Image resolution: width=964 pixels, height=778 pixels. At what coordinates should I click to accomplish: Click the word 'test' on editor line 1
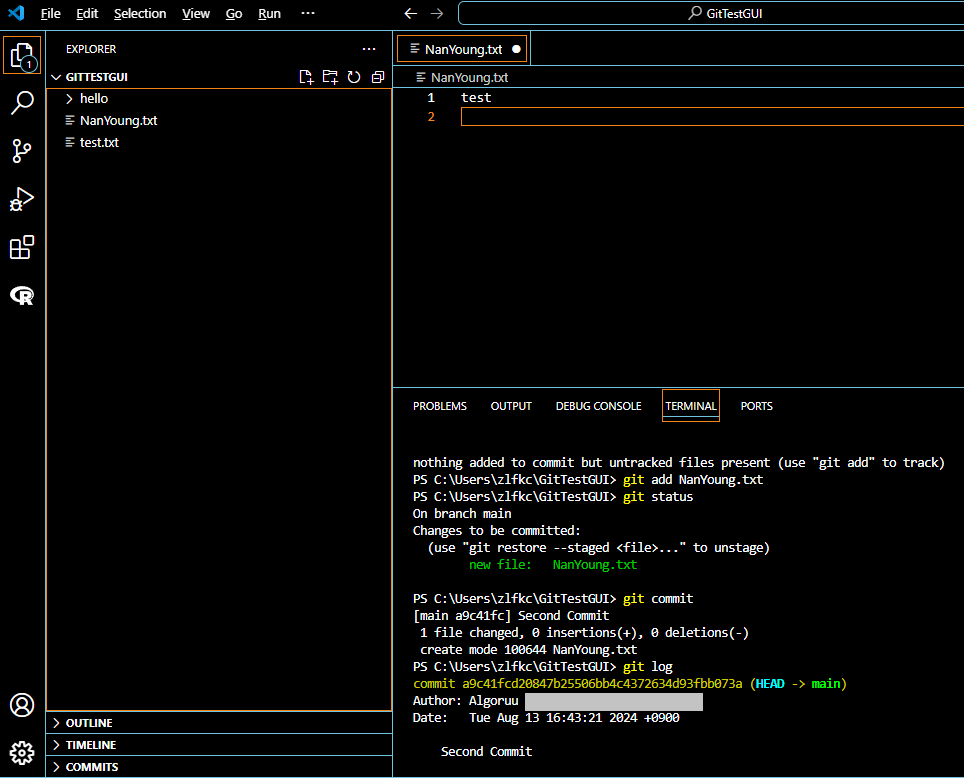point(476,98)
